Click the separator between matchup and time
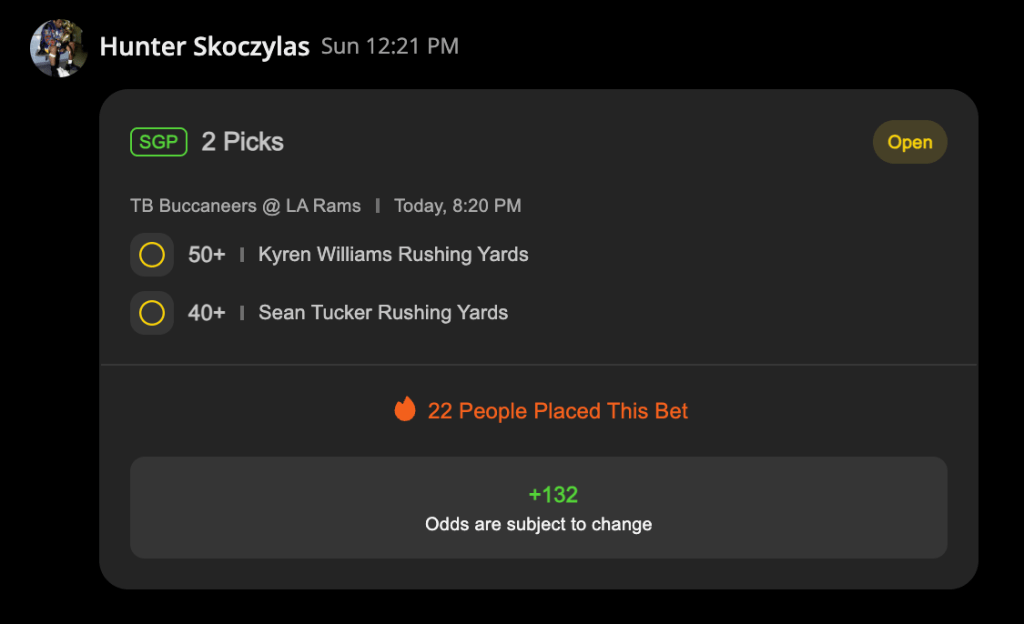The width and height of the screenshot is (1024, 624). [377, 206]
